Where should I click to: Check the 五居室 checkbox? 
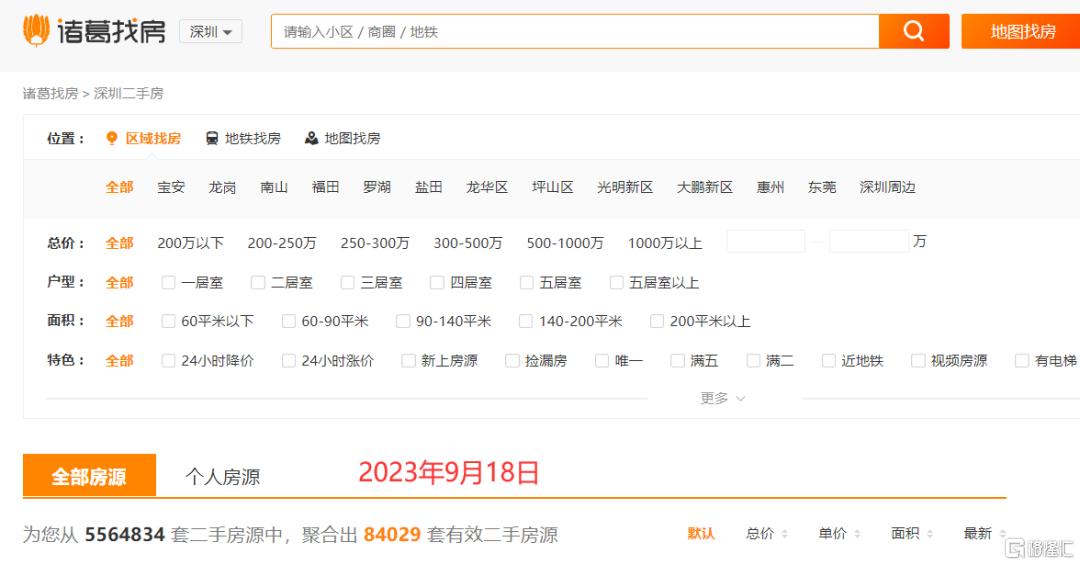526,282
